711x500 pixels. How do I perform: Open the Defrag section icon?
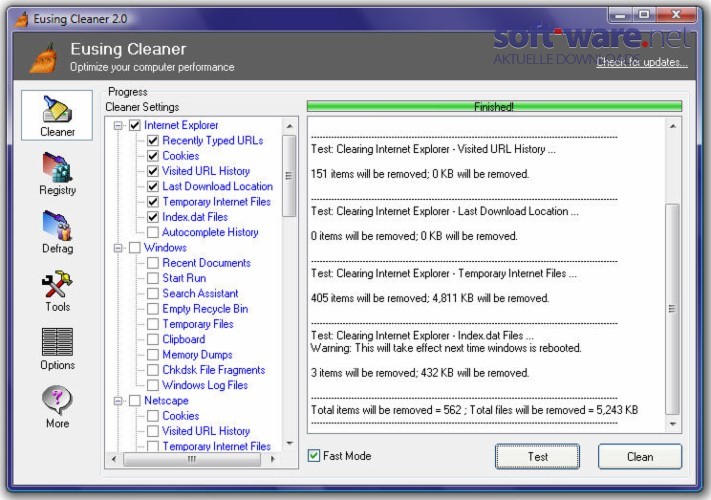coord(57,232)
